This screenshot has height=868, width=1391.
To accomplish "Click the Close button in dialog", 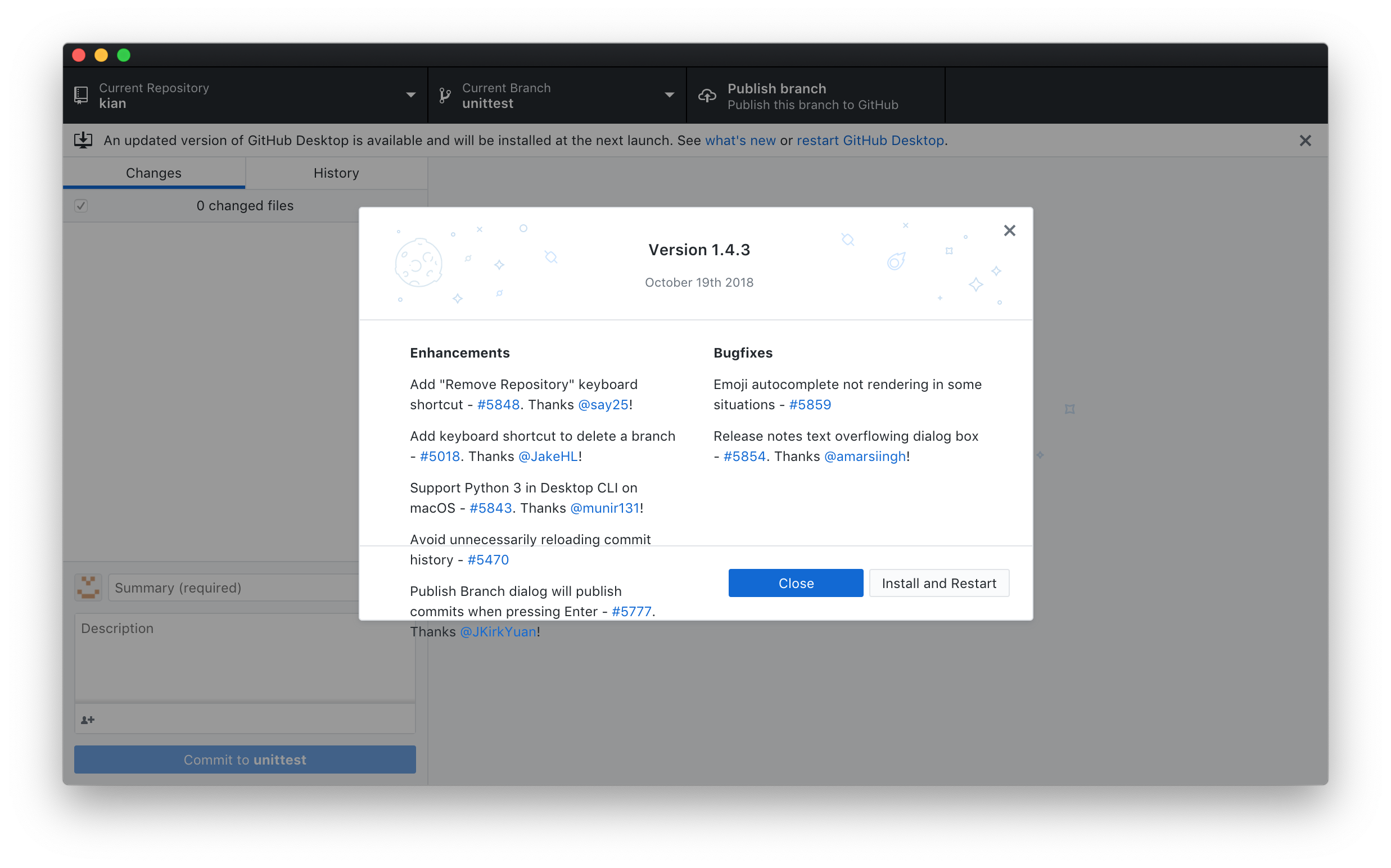I will click(x=796, y=584).
